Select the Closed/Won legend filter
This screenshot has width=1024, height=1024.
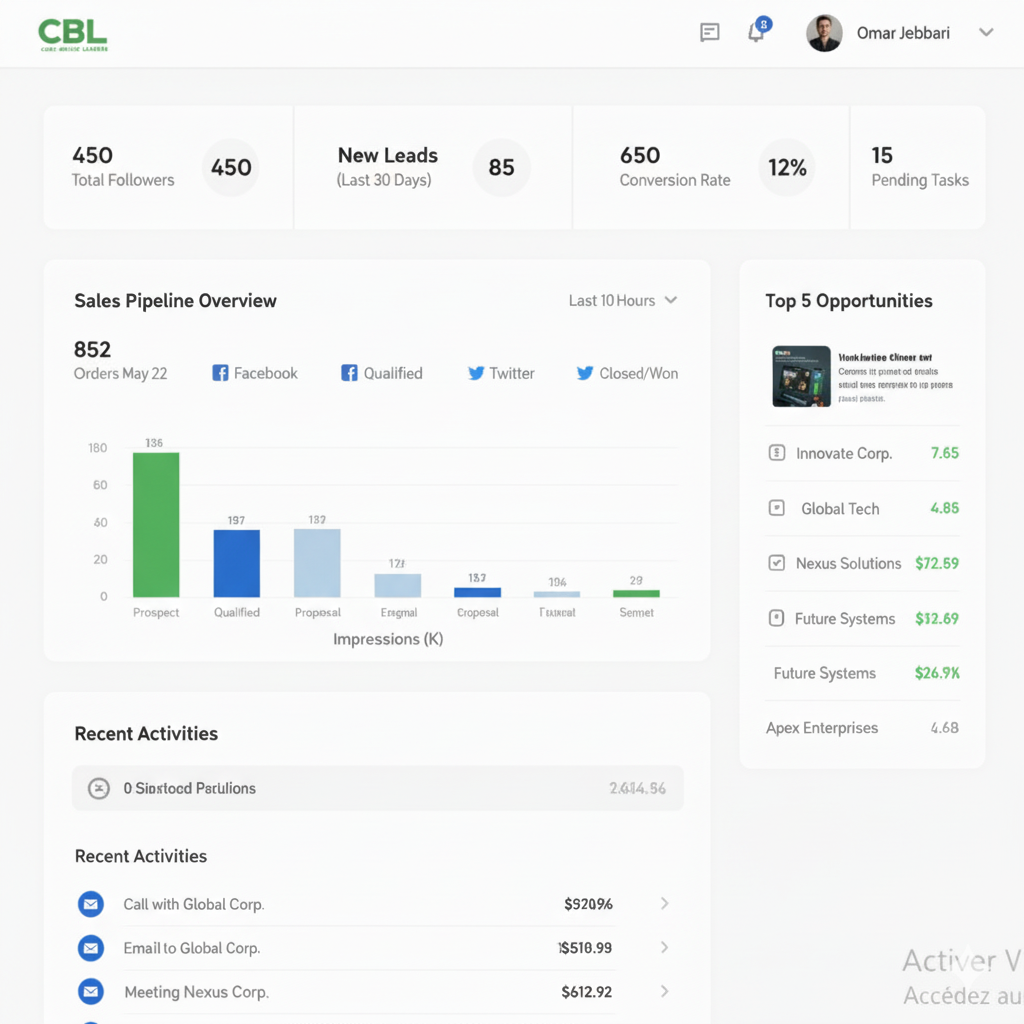point(627,373)
